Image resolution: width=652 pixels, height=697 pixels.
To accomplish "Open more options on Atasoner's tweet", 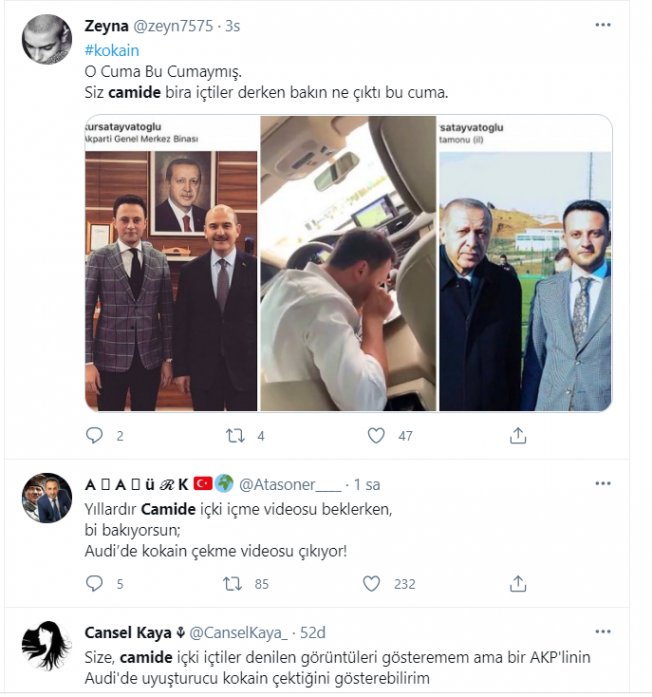I will 603,483.
